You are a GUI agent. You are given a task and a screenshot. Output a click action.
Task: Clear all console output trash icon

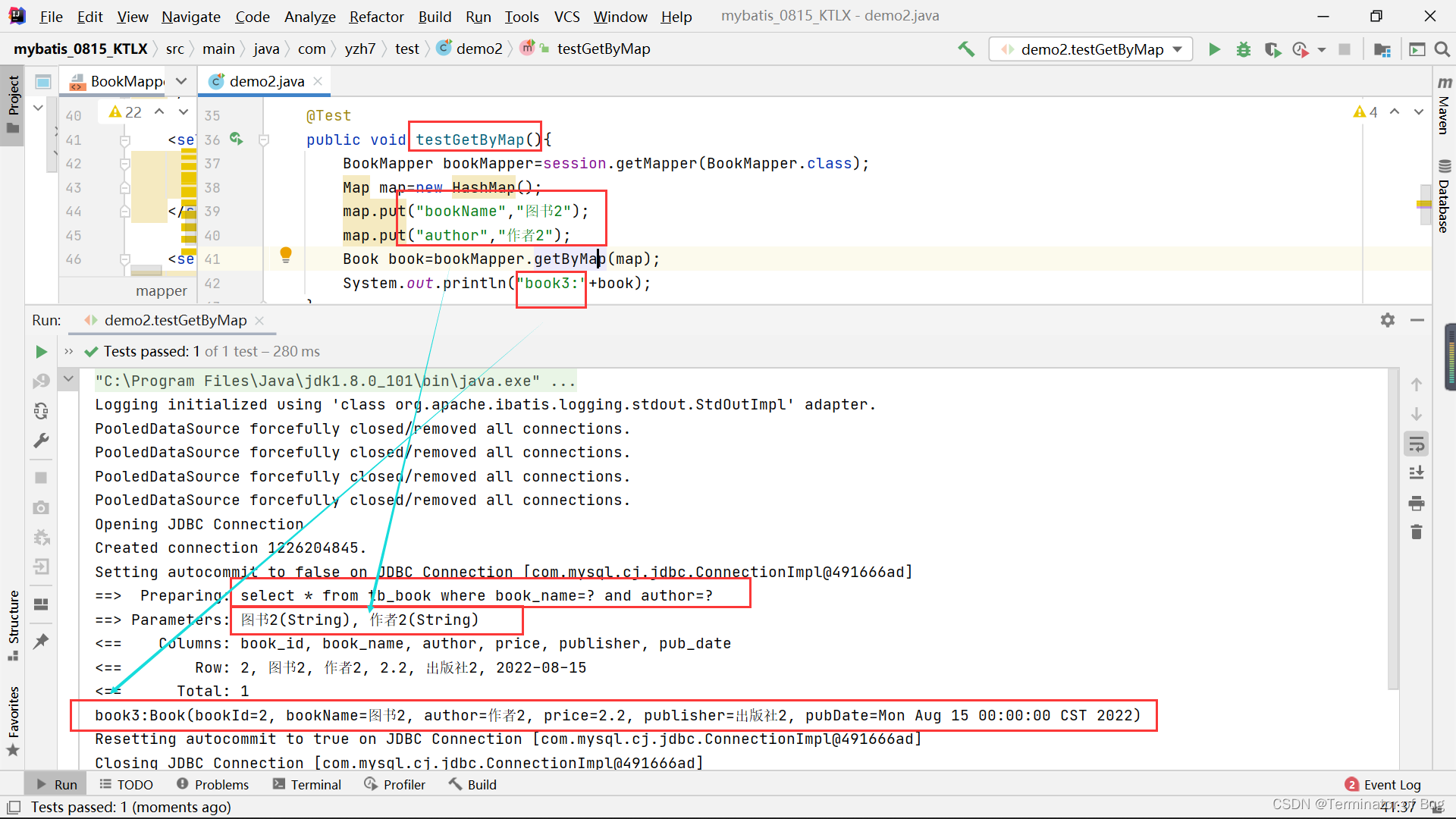tap(1416, 532)
